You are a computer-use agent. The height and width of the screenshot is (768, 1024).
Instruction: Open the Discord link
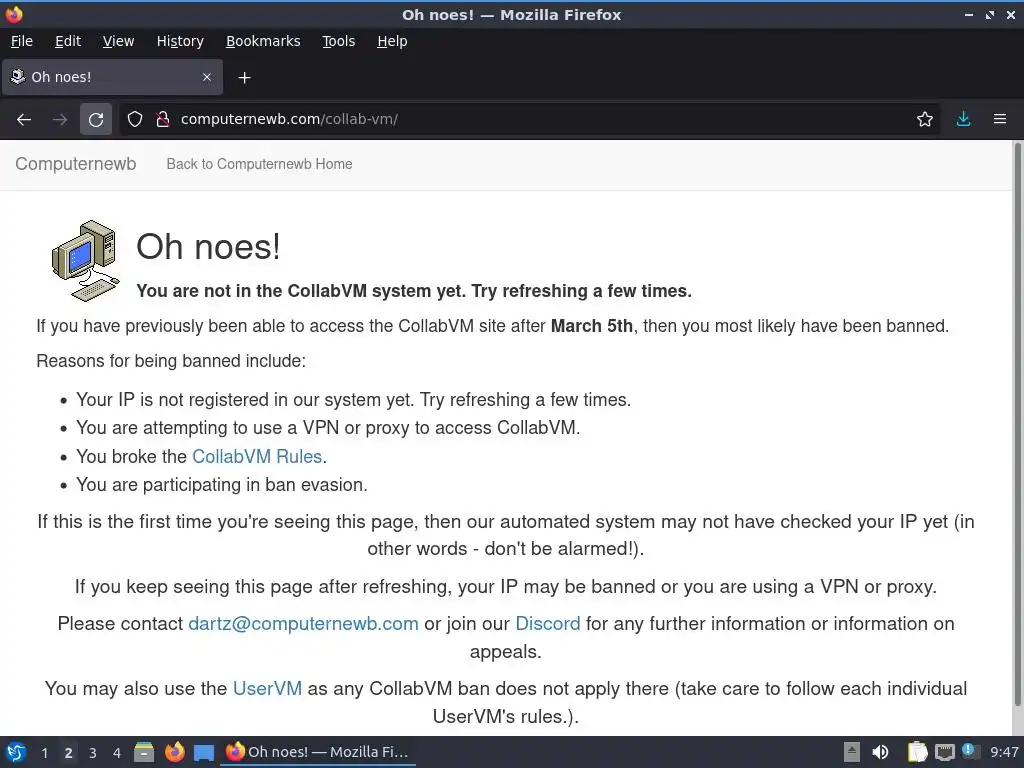547,624
